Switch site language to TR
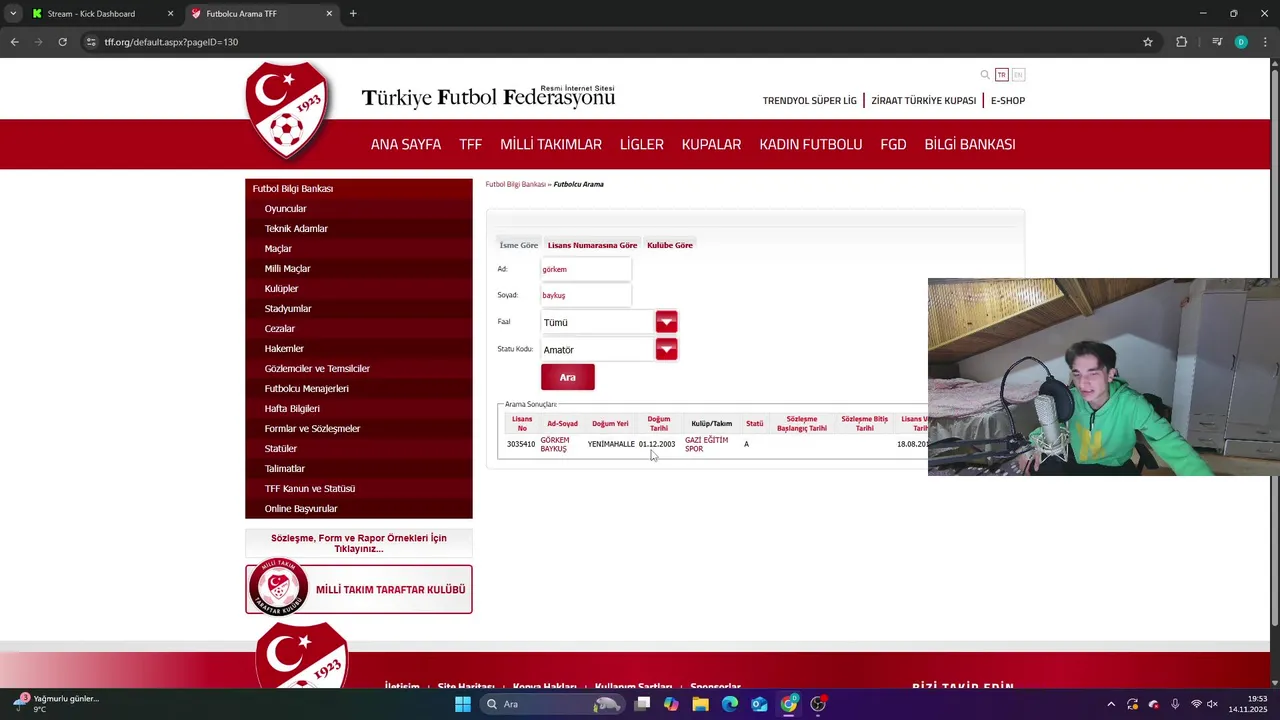This screenshot has height=720, width=1280. [x=1002, y=75]
